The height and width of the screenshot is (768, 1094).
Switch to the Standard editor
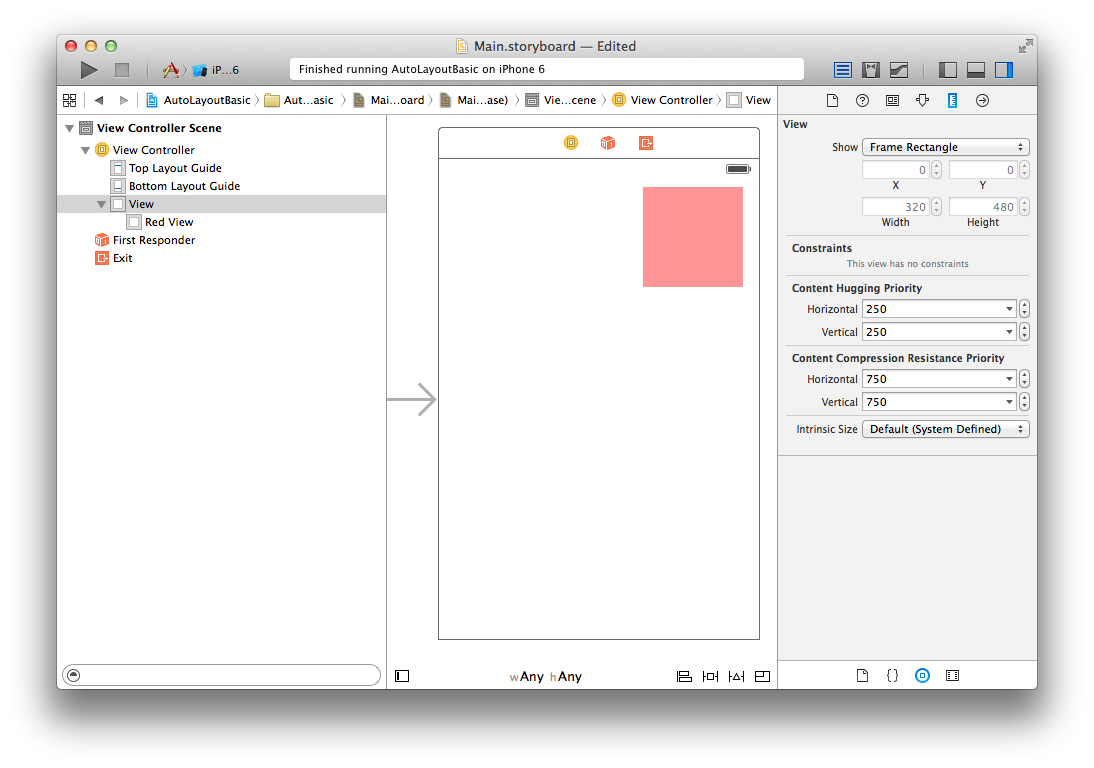click(x=843, y=70)
